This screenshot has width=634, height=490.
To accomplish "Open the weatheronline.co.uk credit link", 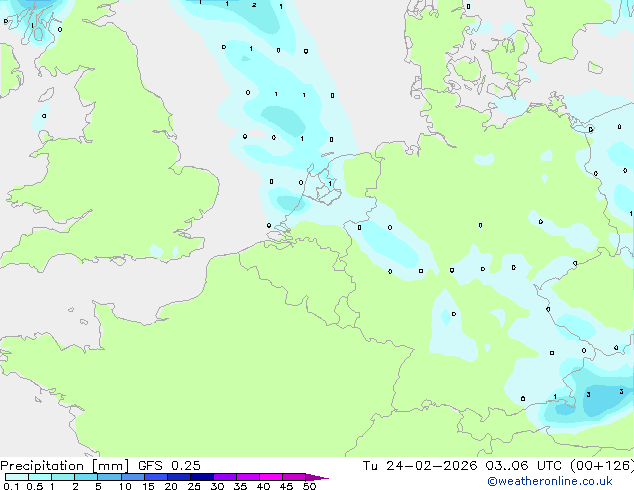I will (550, 481).
